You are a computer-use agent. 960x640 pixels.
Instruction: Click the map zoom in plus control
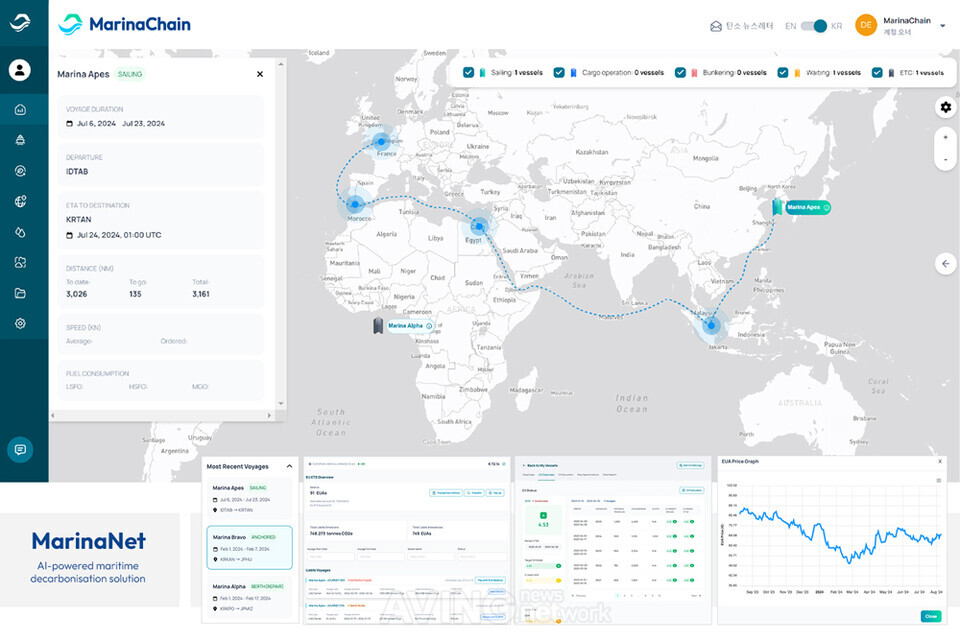coord(946,137)
